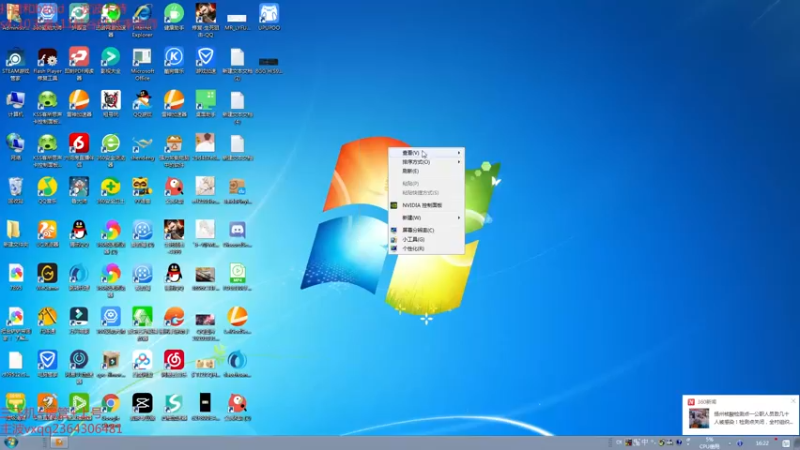
Task: Open the orange pinned taskbar program
Action: (59, 442)
